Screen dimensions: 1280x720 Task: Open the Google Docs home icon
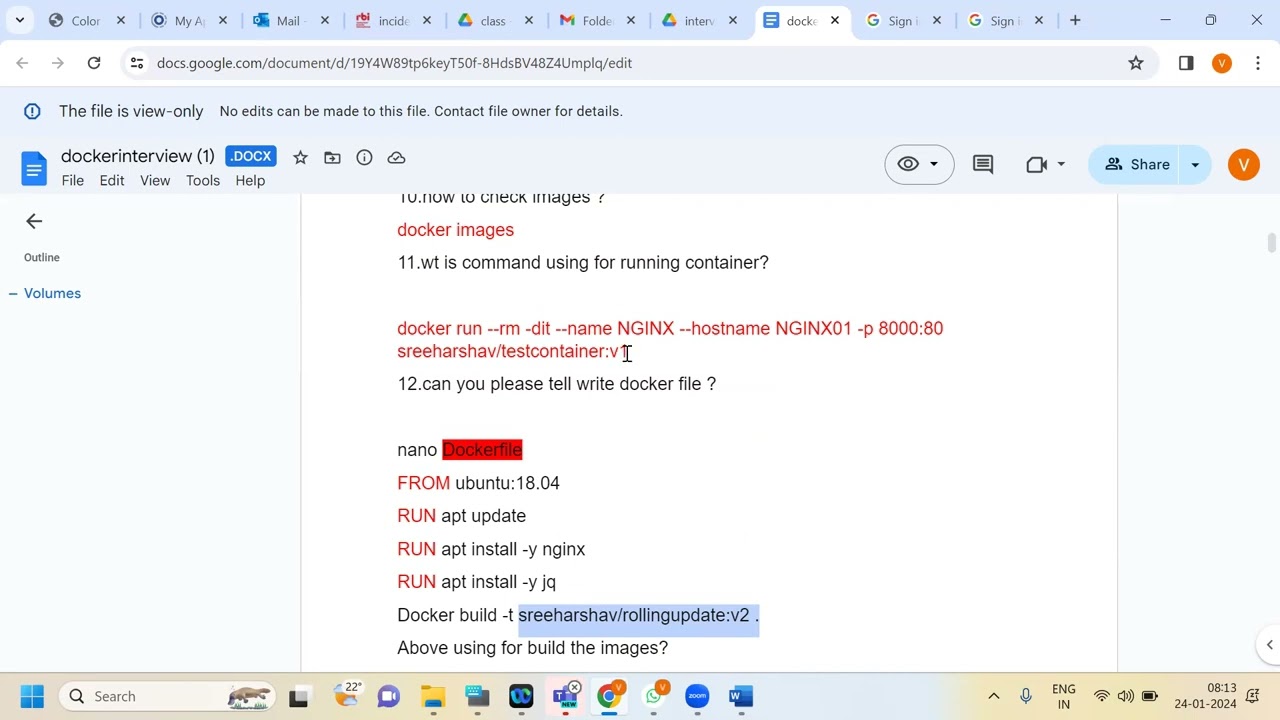click(34, 168)
